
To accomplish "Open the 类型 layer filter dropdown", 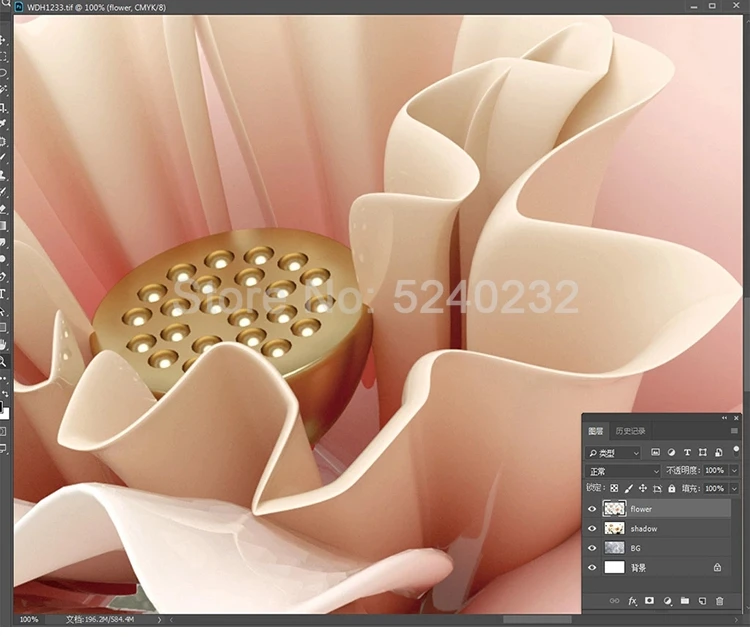I will click(x=613, y=453).
